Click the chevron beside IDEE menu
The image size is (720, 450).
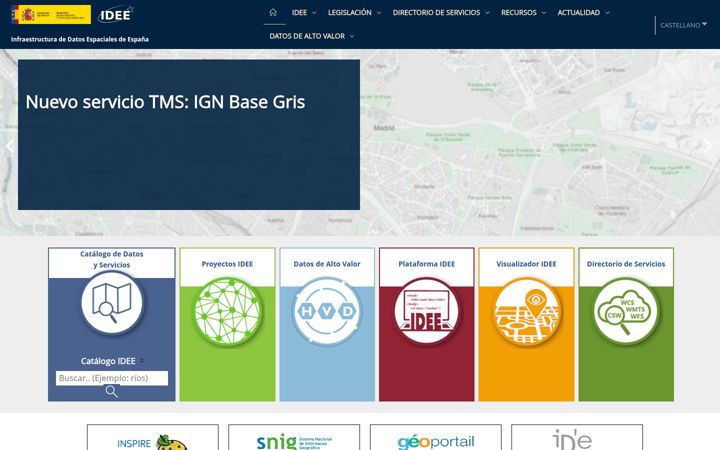(x=315, y=13)
